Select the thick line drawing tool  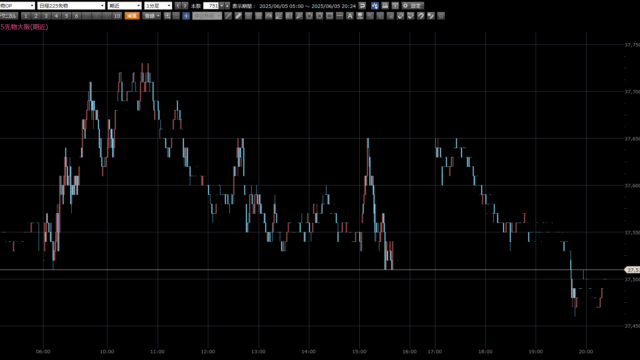[x=238, y=16]
